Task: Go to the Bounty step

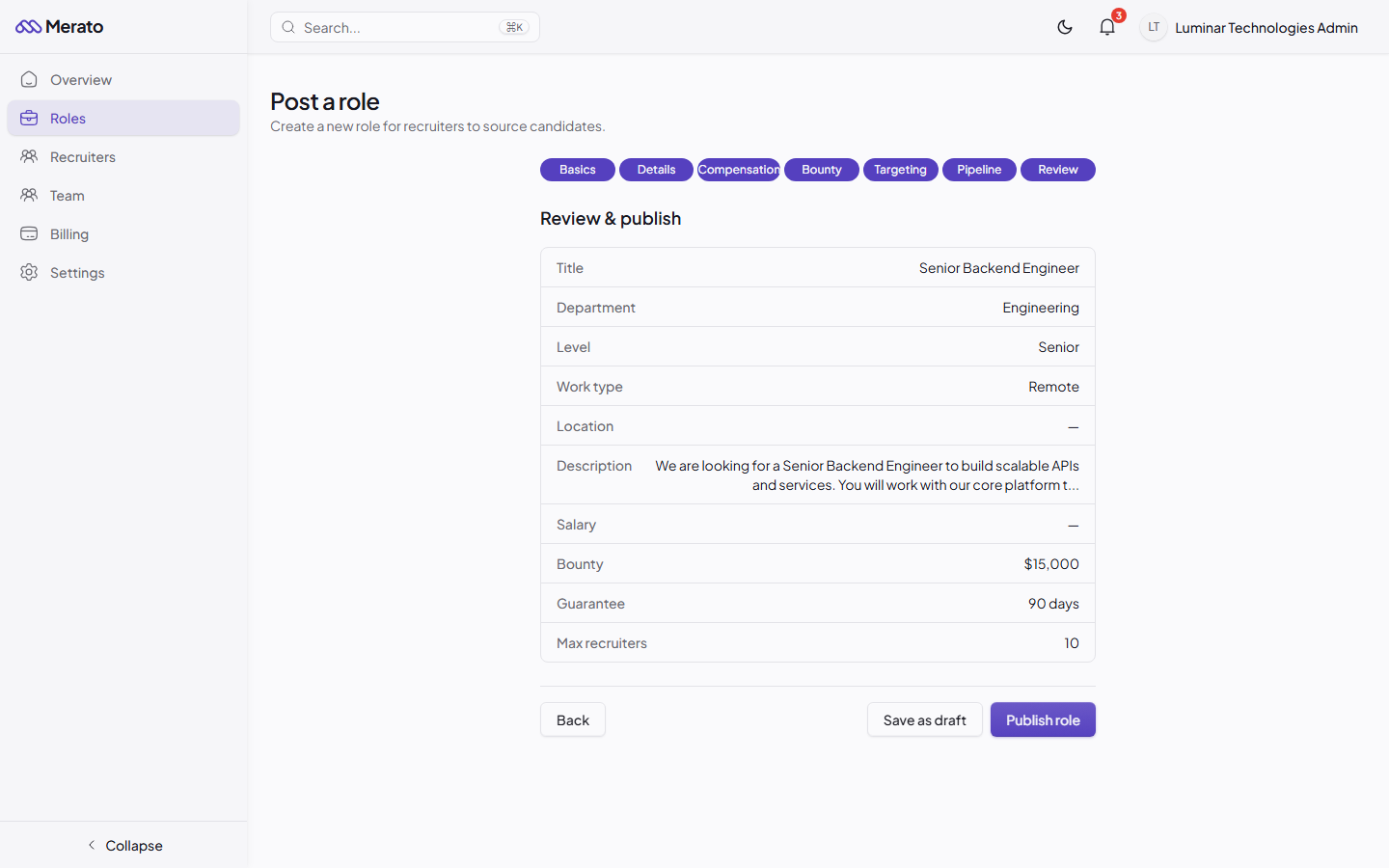Action: click(821, 170)
